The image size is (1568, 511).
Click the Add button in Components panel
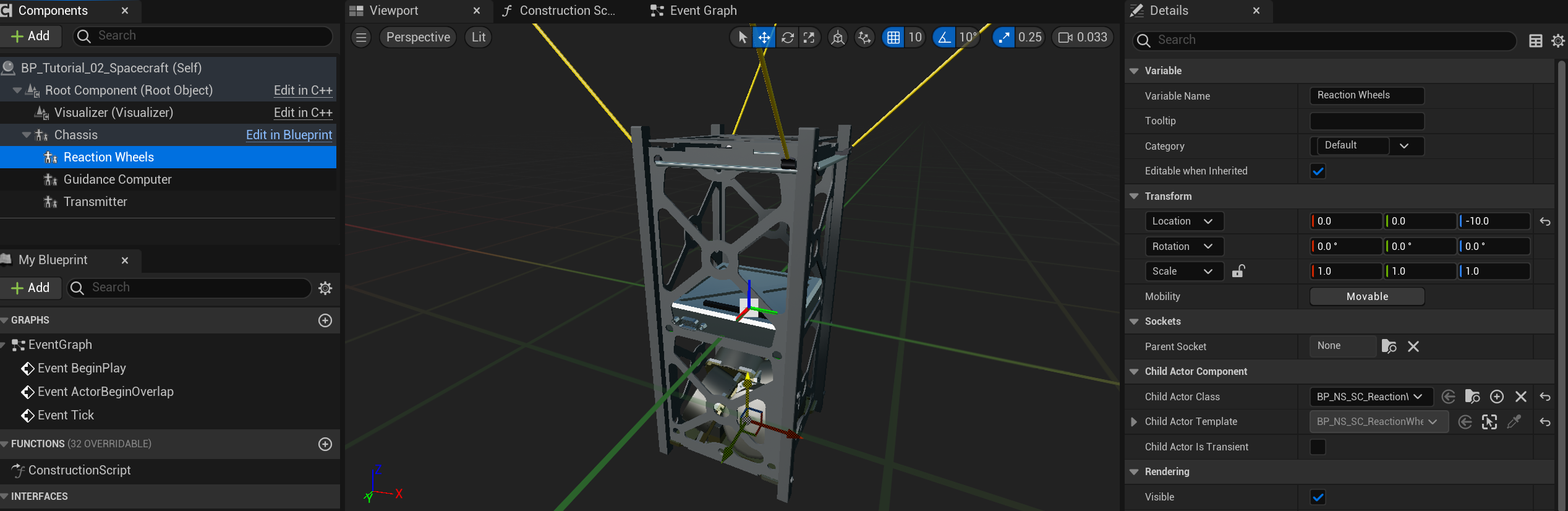(x=30, y=36)
